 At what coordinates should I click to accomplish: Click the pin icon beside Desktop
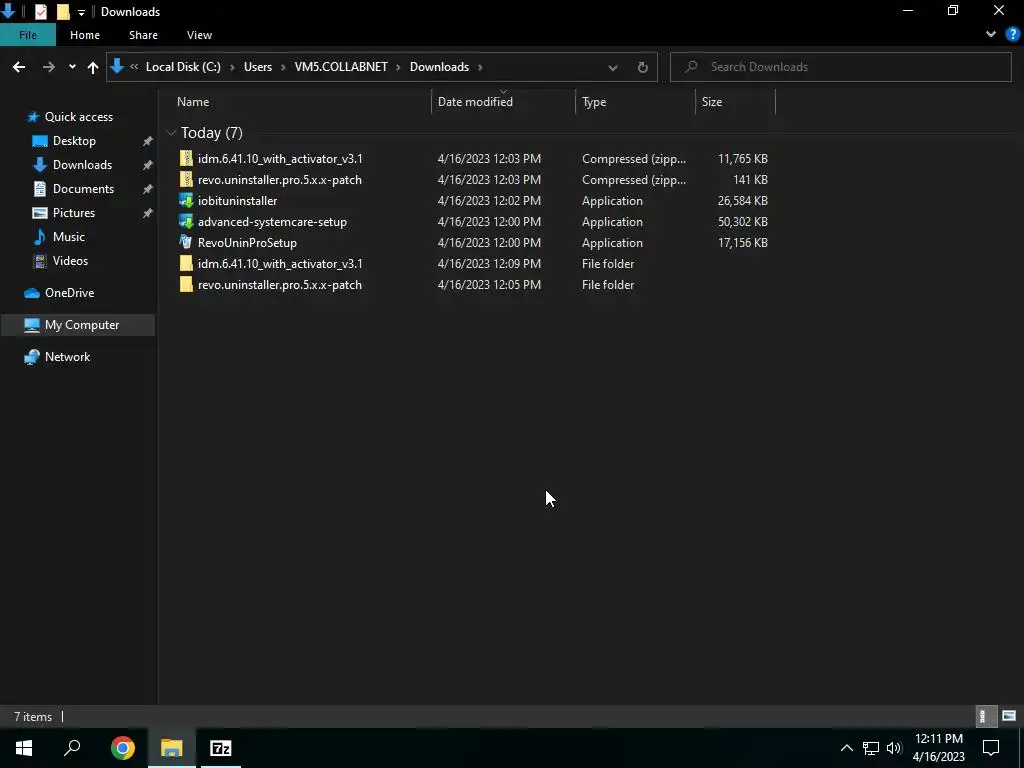pyautogui.click(x=148, y=141)
